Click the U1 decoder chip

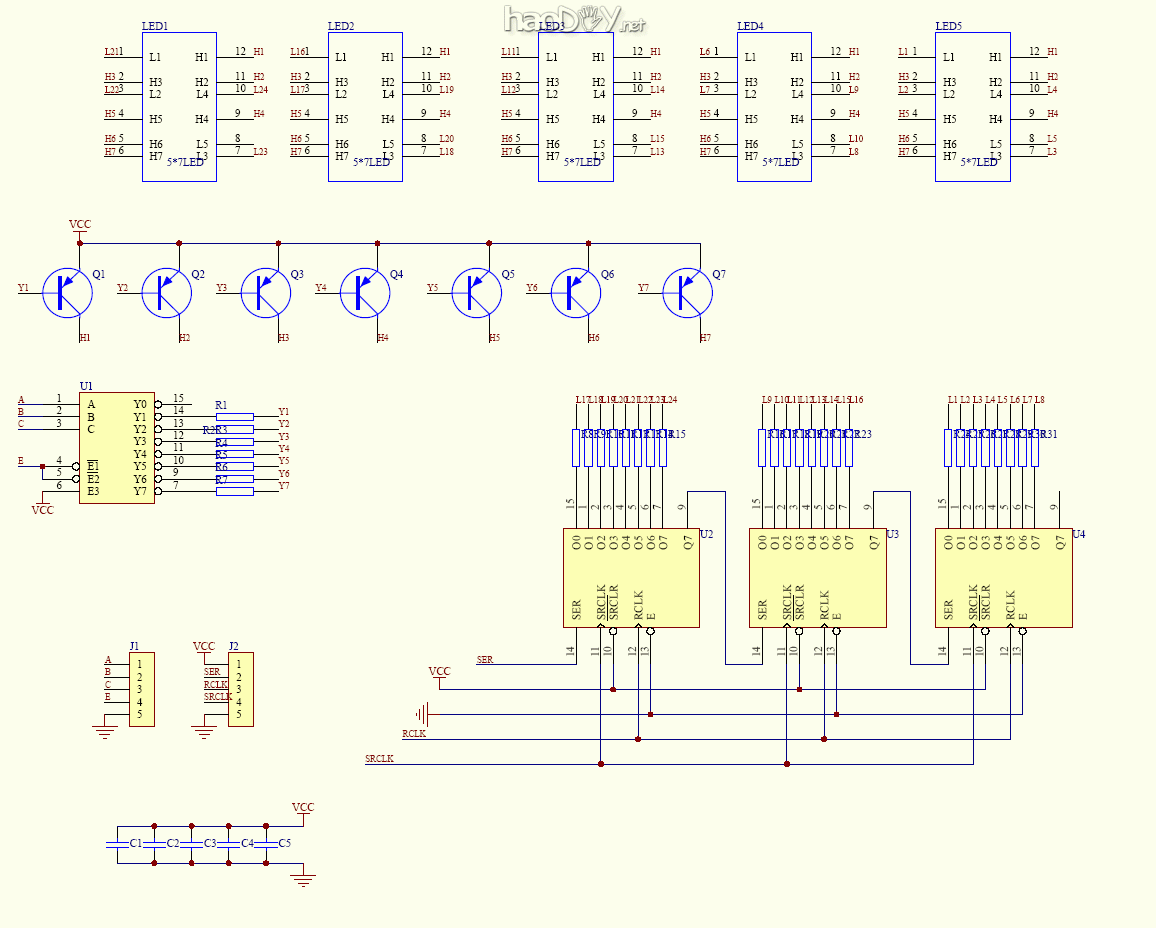(117, 447)
